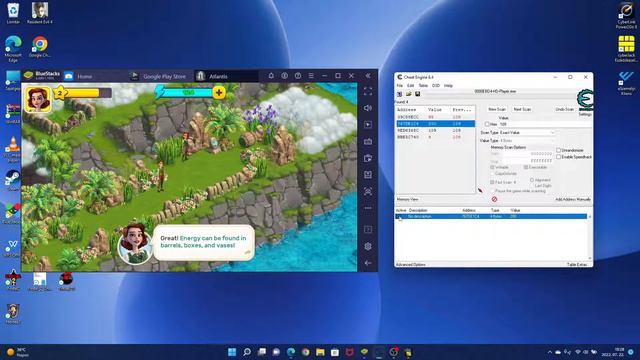Toggle the Hex checkbox in Cheat Engine

[x=487, y=124]
